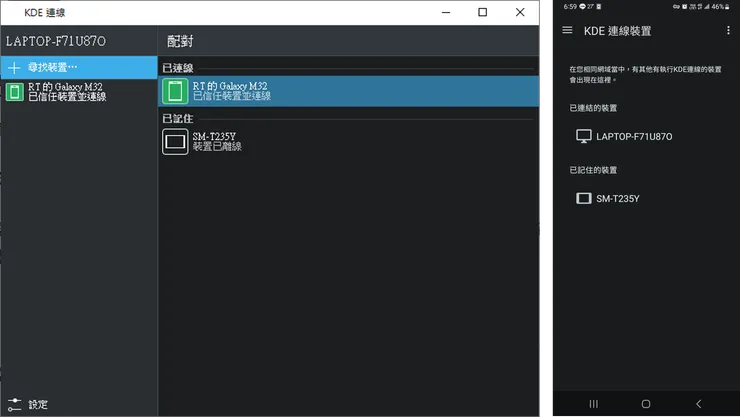Viewport: 740px width, 417px height.
Task: Click the phone's KDE 連線裝置 title
Action: (617, 31)
